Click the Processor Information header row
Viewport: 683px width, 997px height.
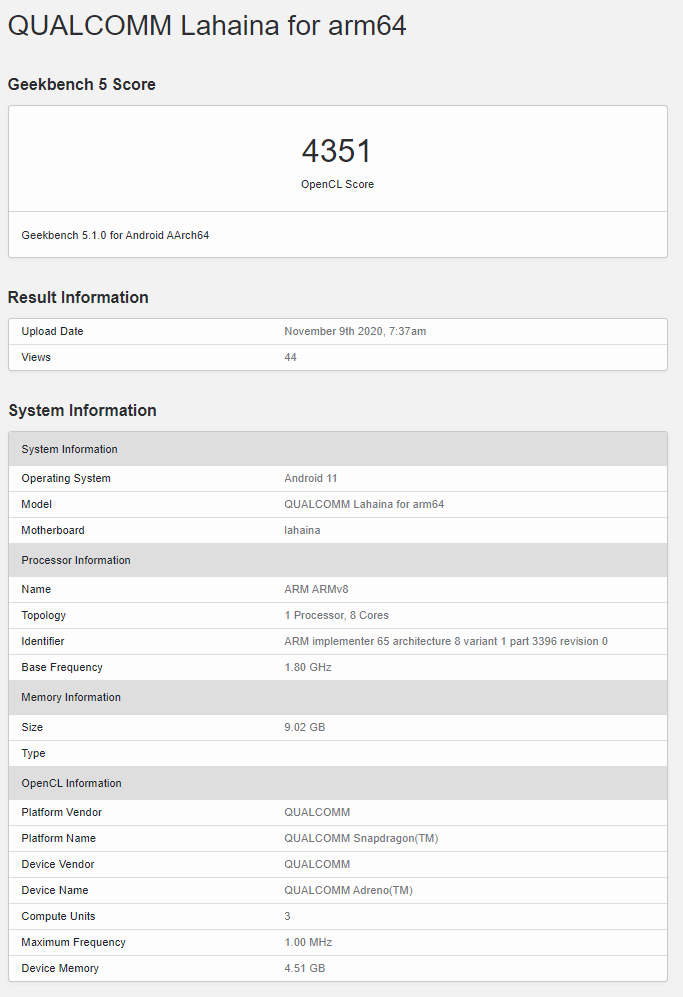point(338,560)
